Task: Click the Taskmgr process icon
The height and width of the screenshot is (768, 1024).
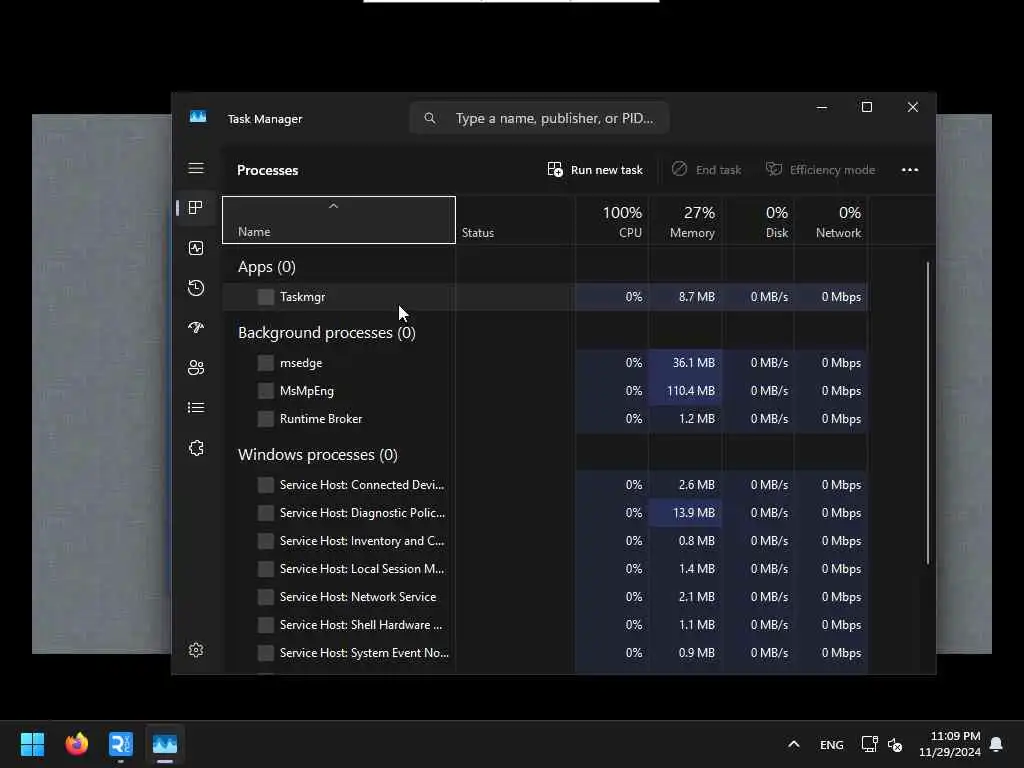Action: pos(266,297)
